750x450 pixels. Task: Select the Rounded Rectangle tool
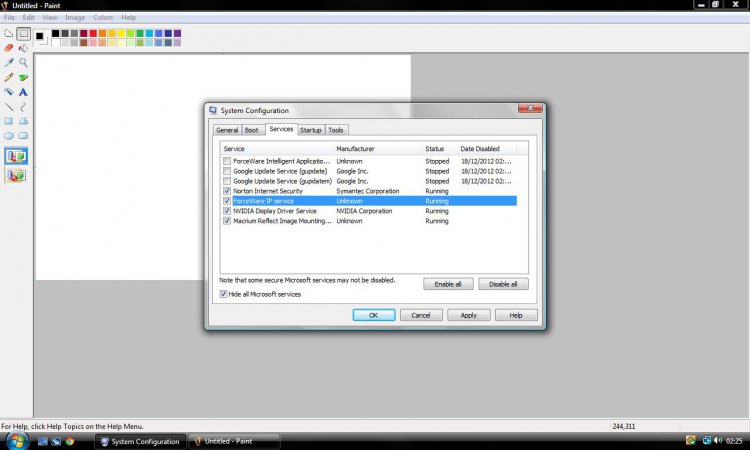[23, 136]
